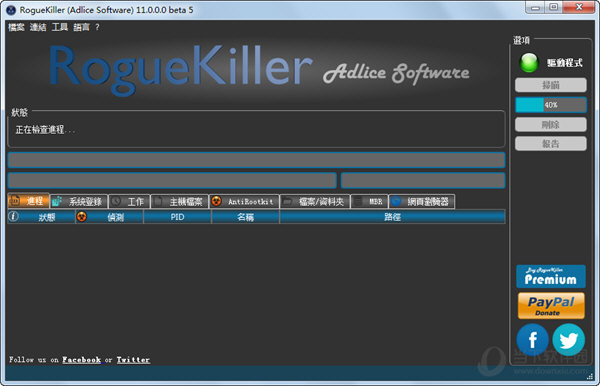Click the hazard icon in 偵測 header
Viewport: 600px width, 386px height.
pyautogui.click(x=82, y=217)
